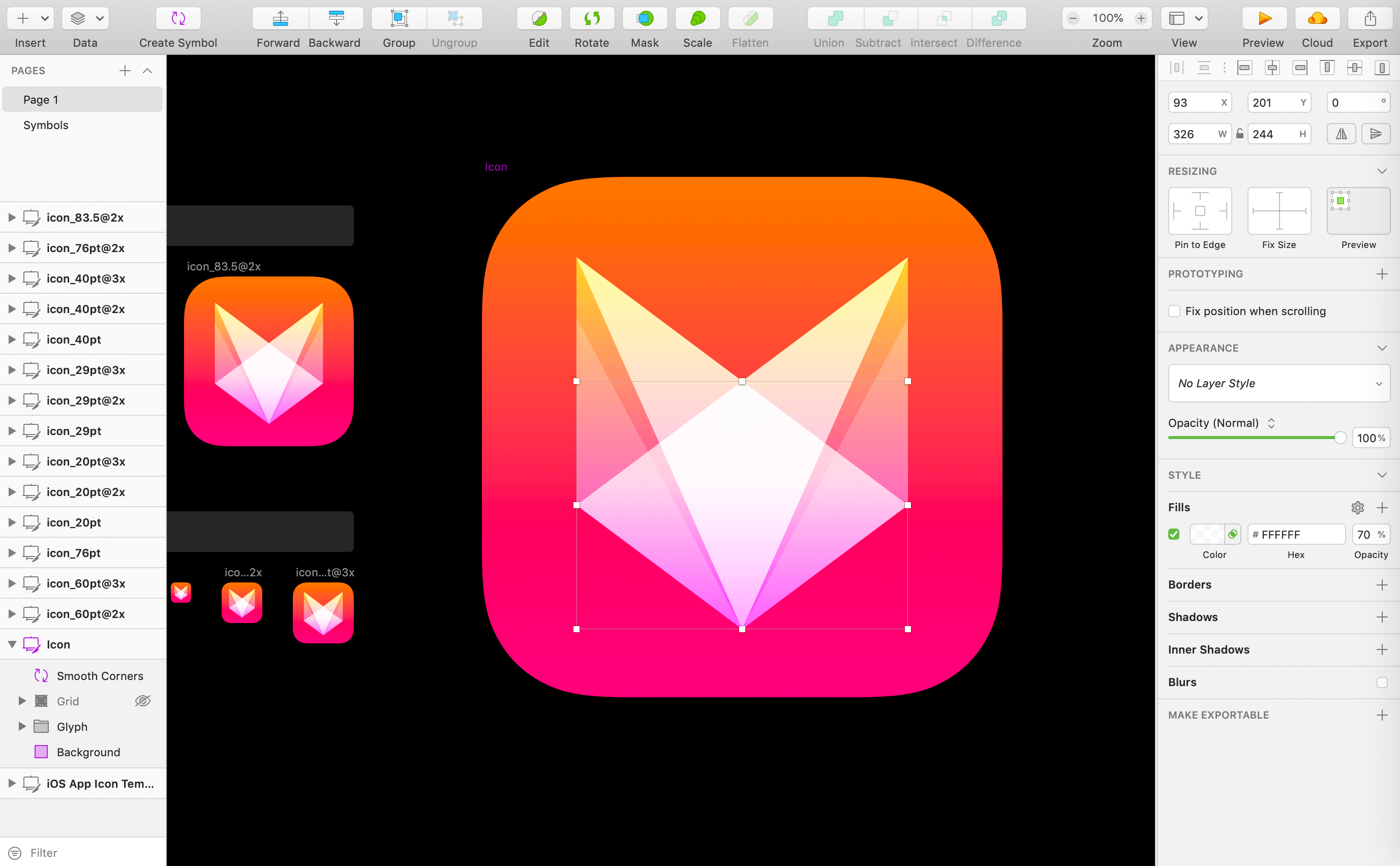
Task: Click the Export button
Action: coord(1369,18)
